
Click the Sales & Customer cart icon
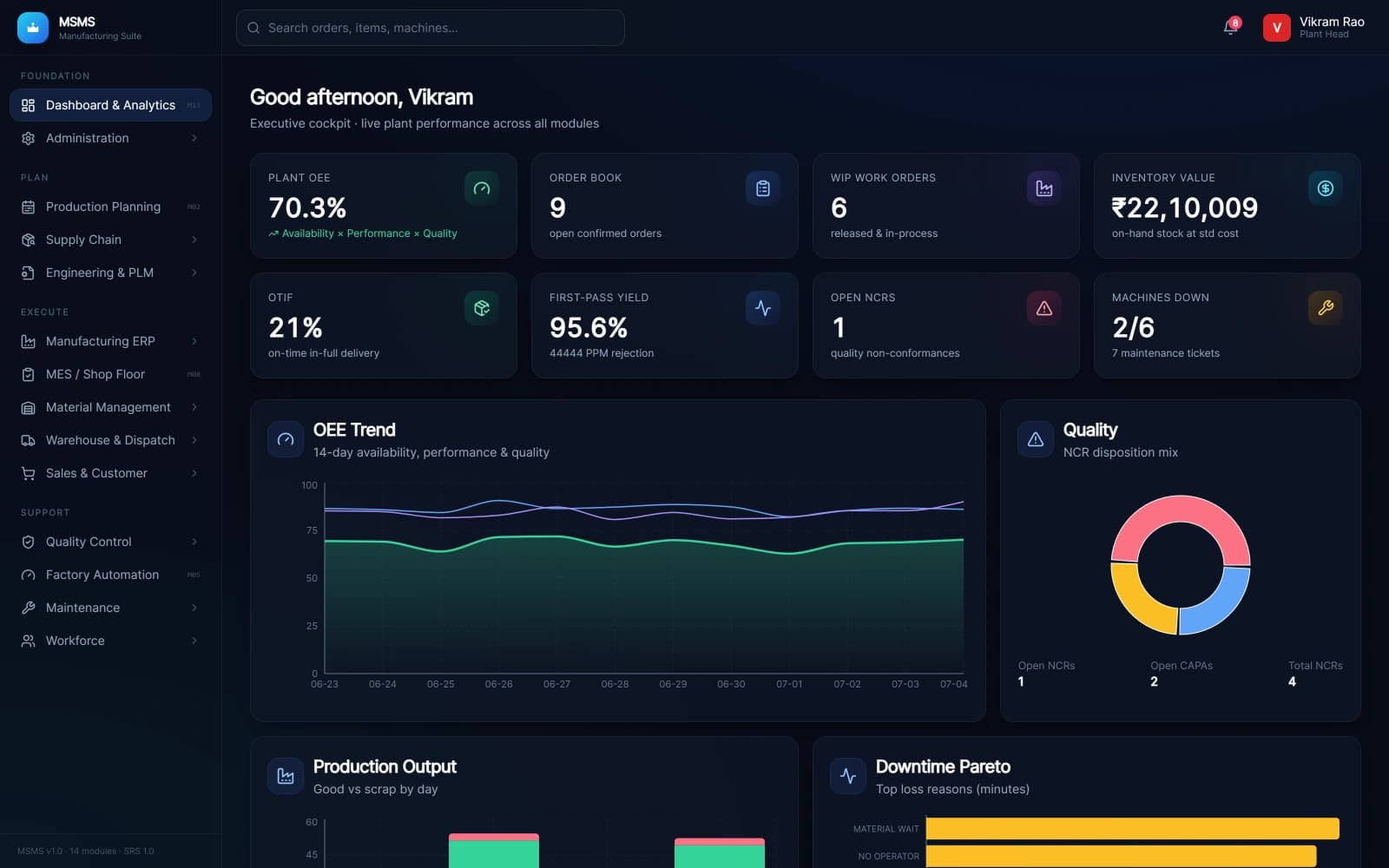pos(28,473)
